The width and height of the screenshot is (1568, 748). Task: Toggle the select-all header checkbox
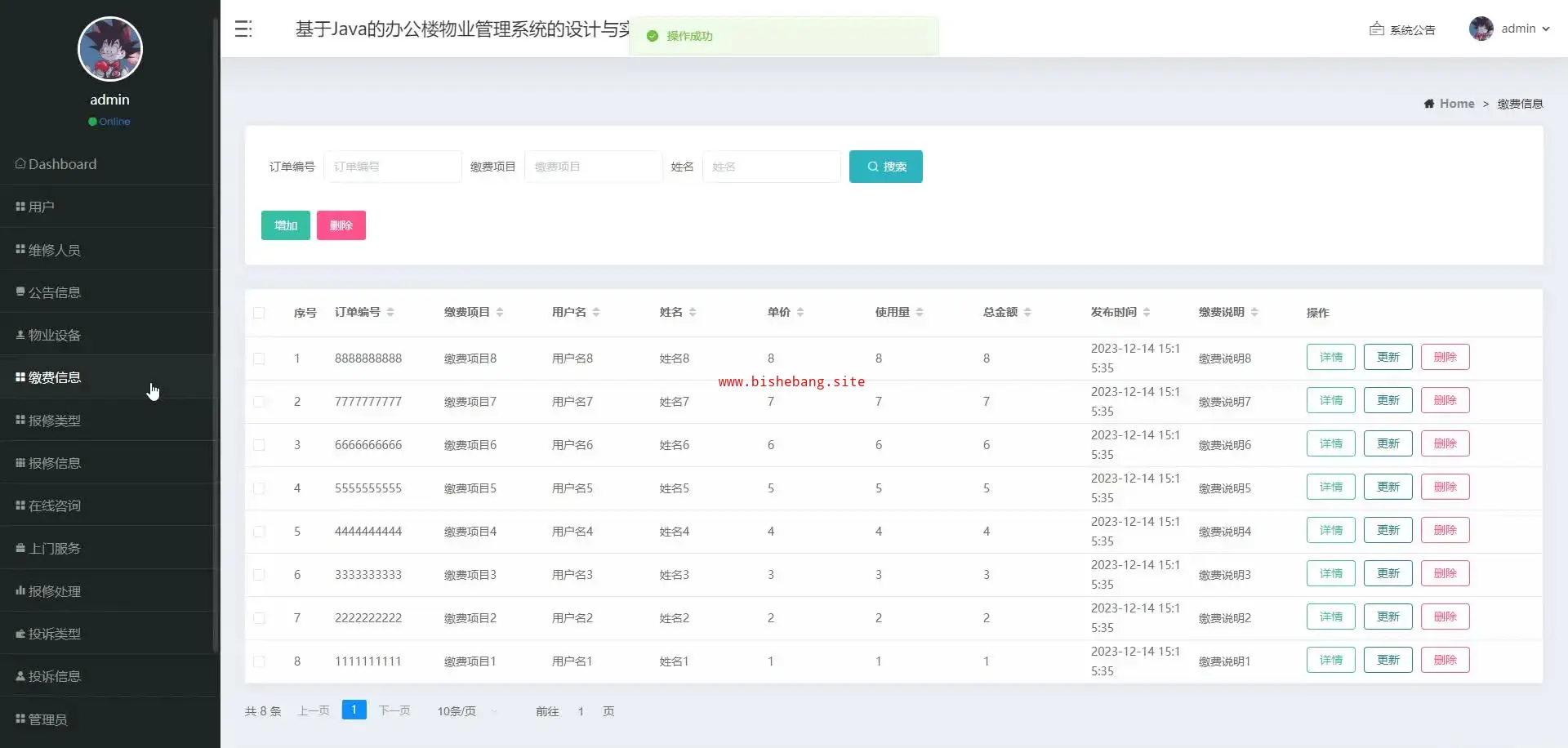tap(259, 313)
